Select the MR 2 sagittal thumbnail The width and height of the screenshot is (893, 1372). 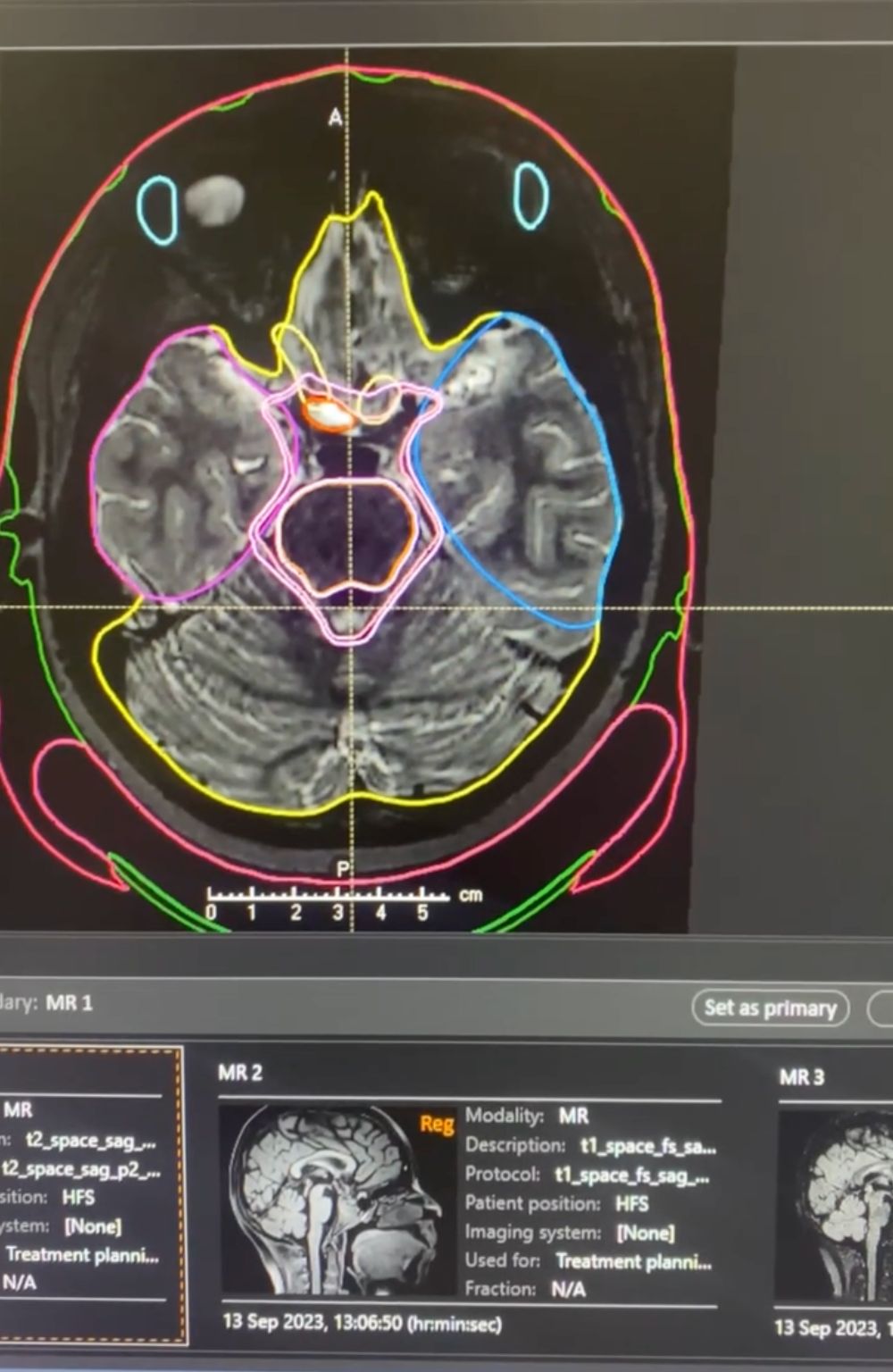tap(338, 1200)
